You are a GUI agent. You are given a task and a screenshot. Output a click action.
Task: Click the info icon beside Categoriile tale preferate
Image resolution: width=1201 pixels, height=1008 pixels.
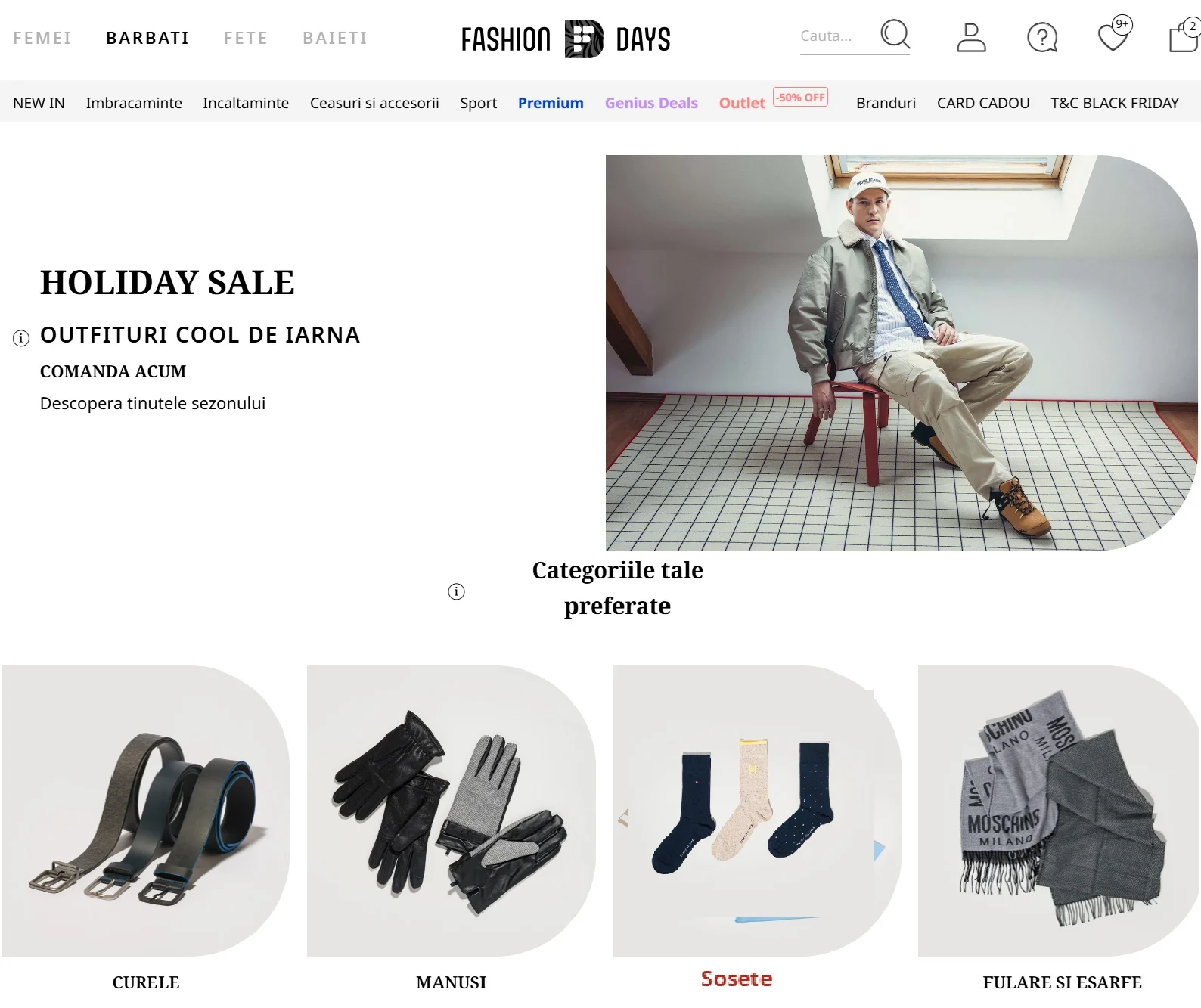pos(456,591)
